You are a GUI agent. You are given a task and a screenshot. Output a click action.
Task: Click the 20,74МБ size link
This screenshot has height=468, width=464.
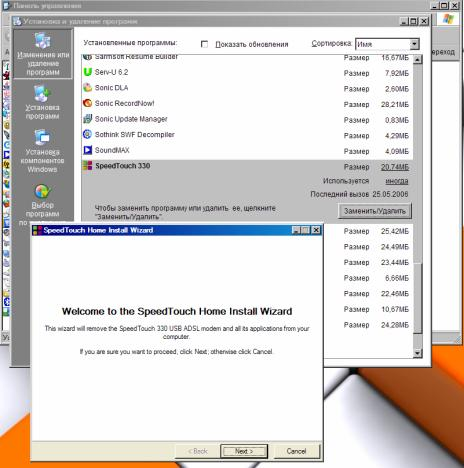tap(395, 167)
